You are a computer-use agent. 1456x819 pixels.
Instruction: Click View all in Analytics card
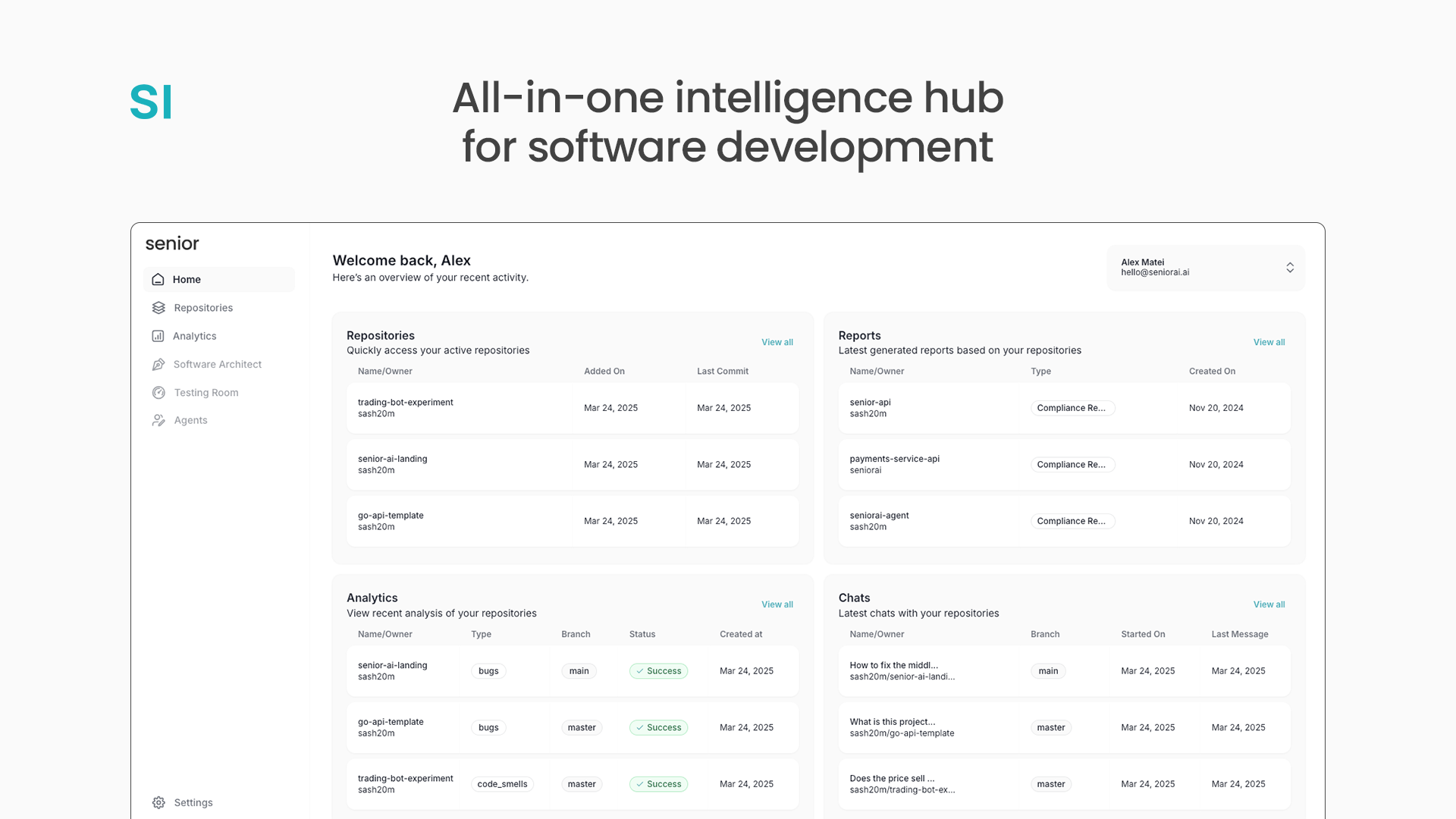(x=777, y=604)
